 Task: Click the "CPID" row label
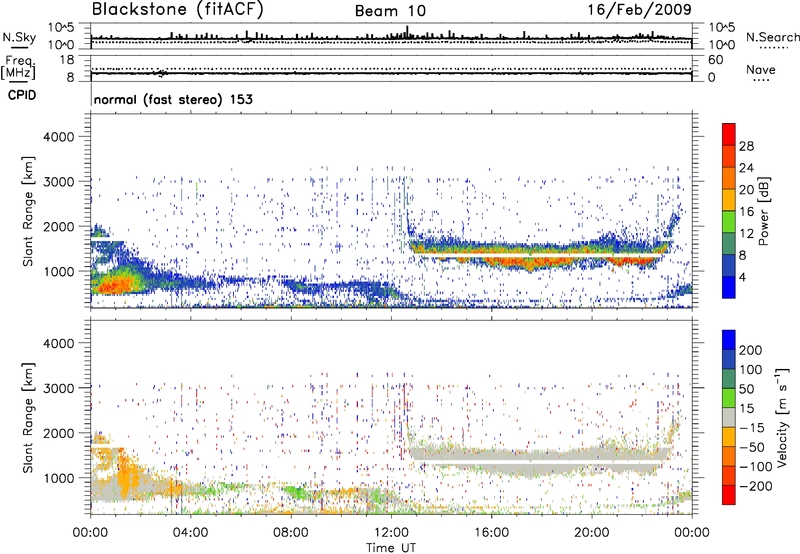click(22, 95)
